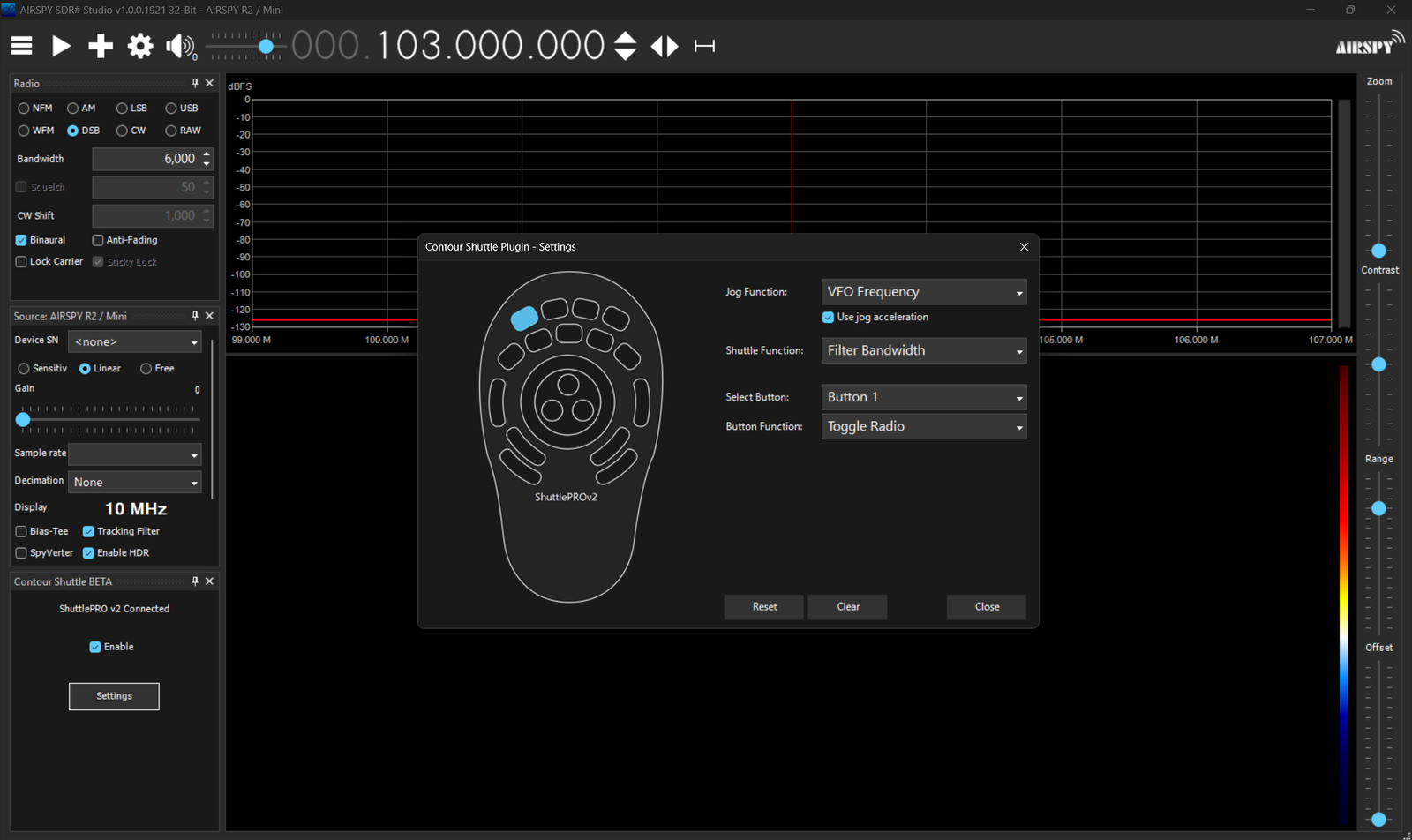The height and width of the screenshot is (840, 1412).
Task: Open configuration with the gear icon
Action: click(140, 46)
